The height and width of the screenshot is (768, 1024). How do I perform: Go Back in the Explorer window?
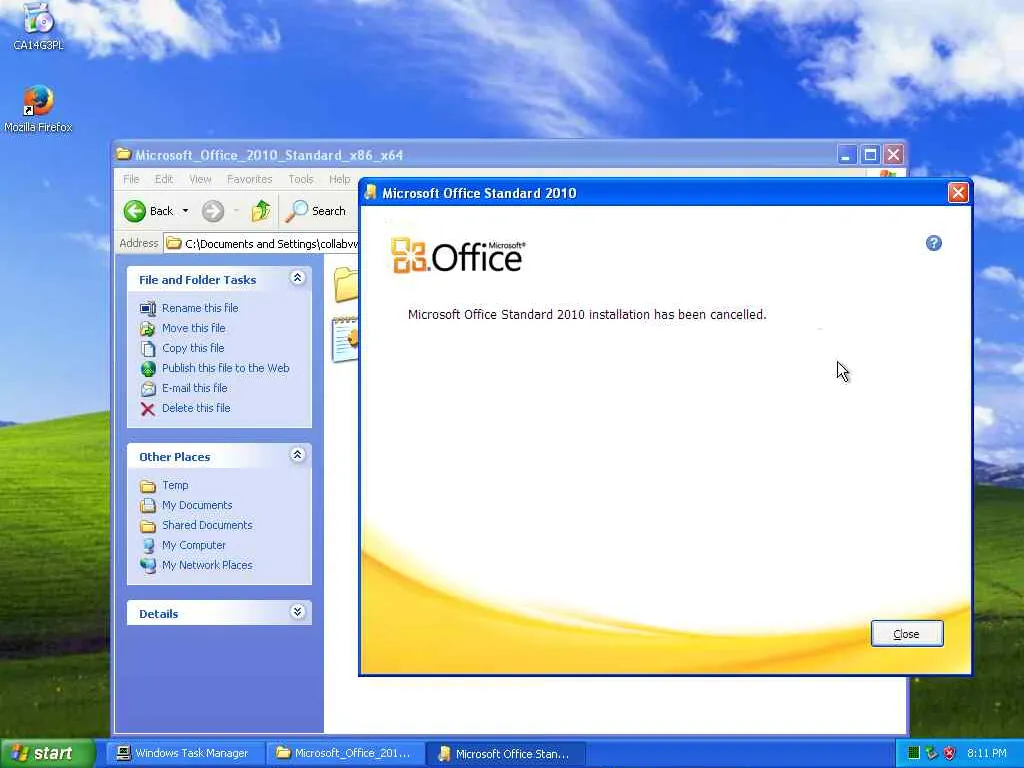click(149, 211)
